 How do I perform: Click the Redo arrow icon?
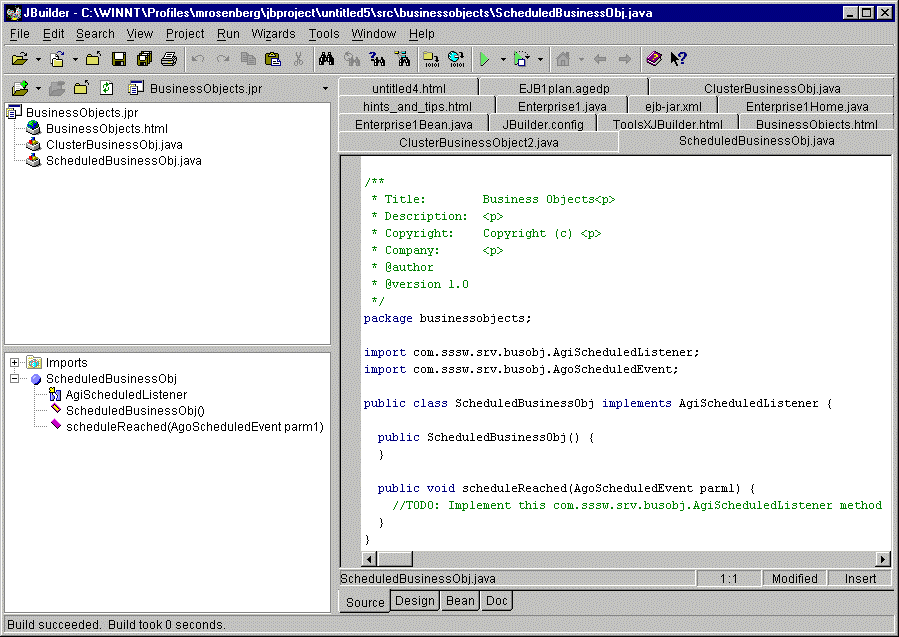223,59
